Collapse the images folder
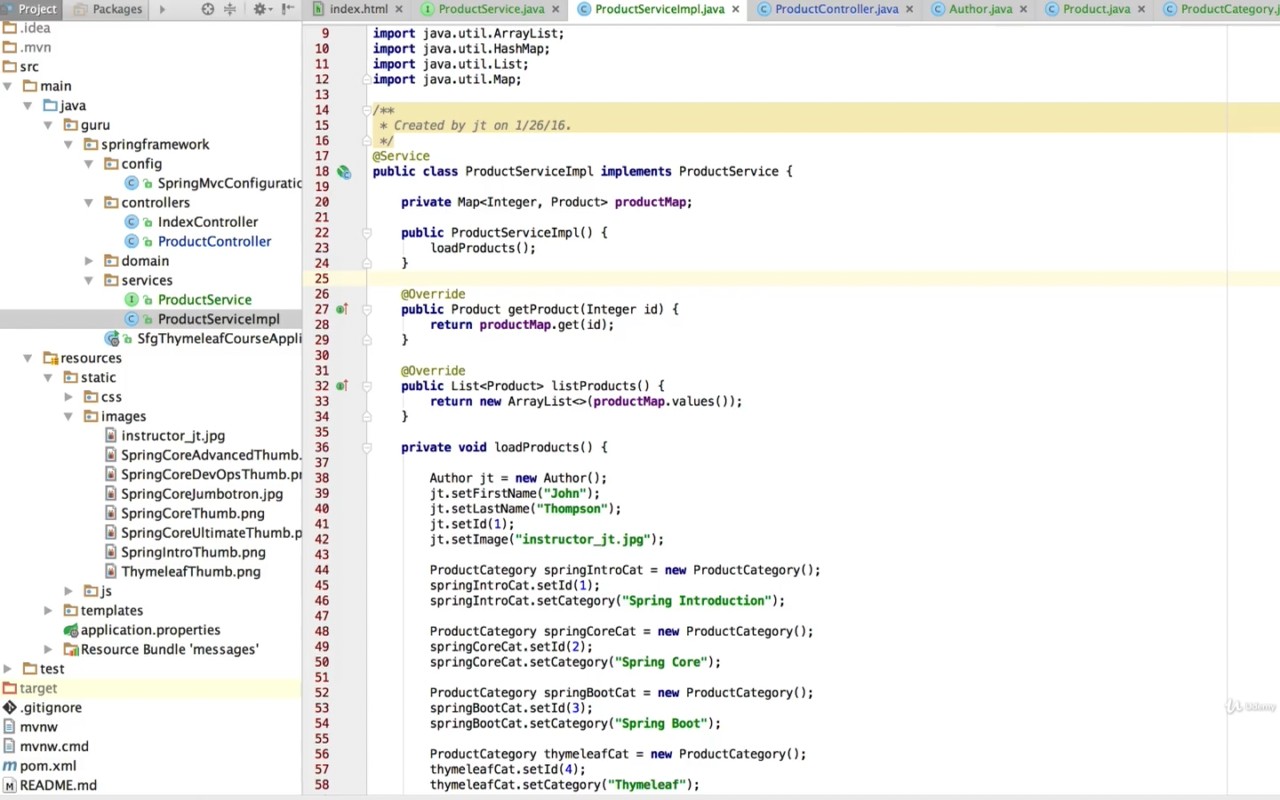 pyautogui.click(x=69, y=417)
